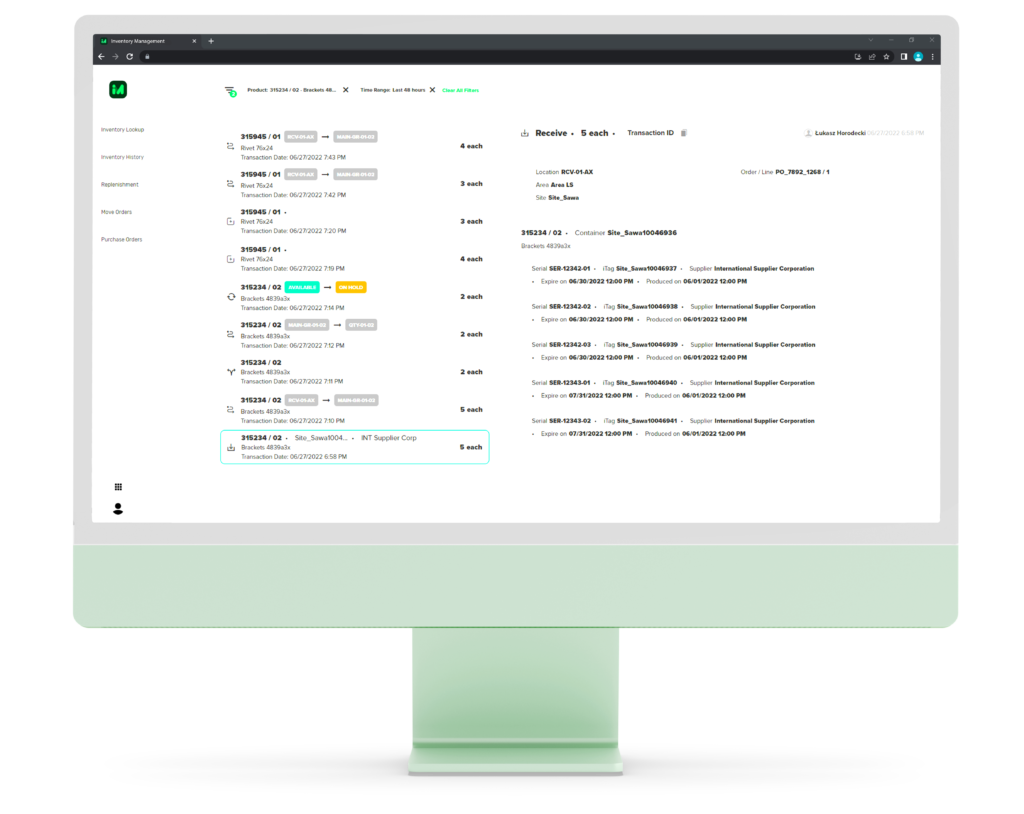
Task: Toggle the browser side panel button
Action: coord(903,57)
